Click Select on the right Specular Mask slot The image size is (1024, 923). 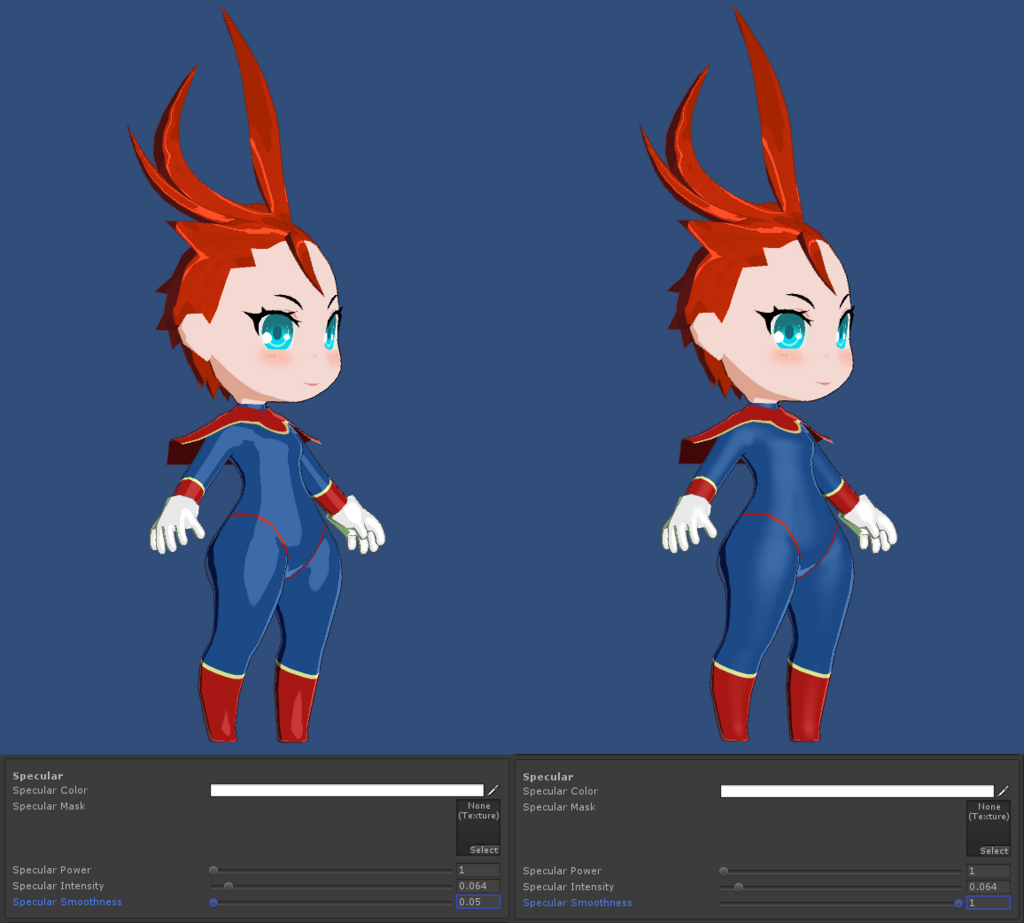(994, 850)
